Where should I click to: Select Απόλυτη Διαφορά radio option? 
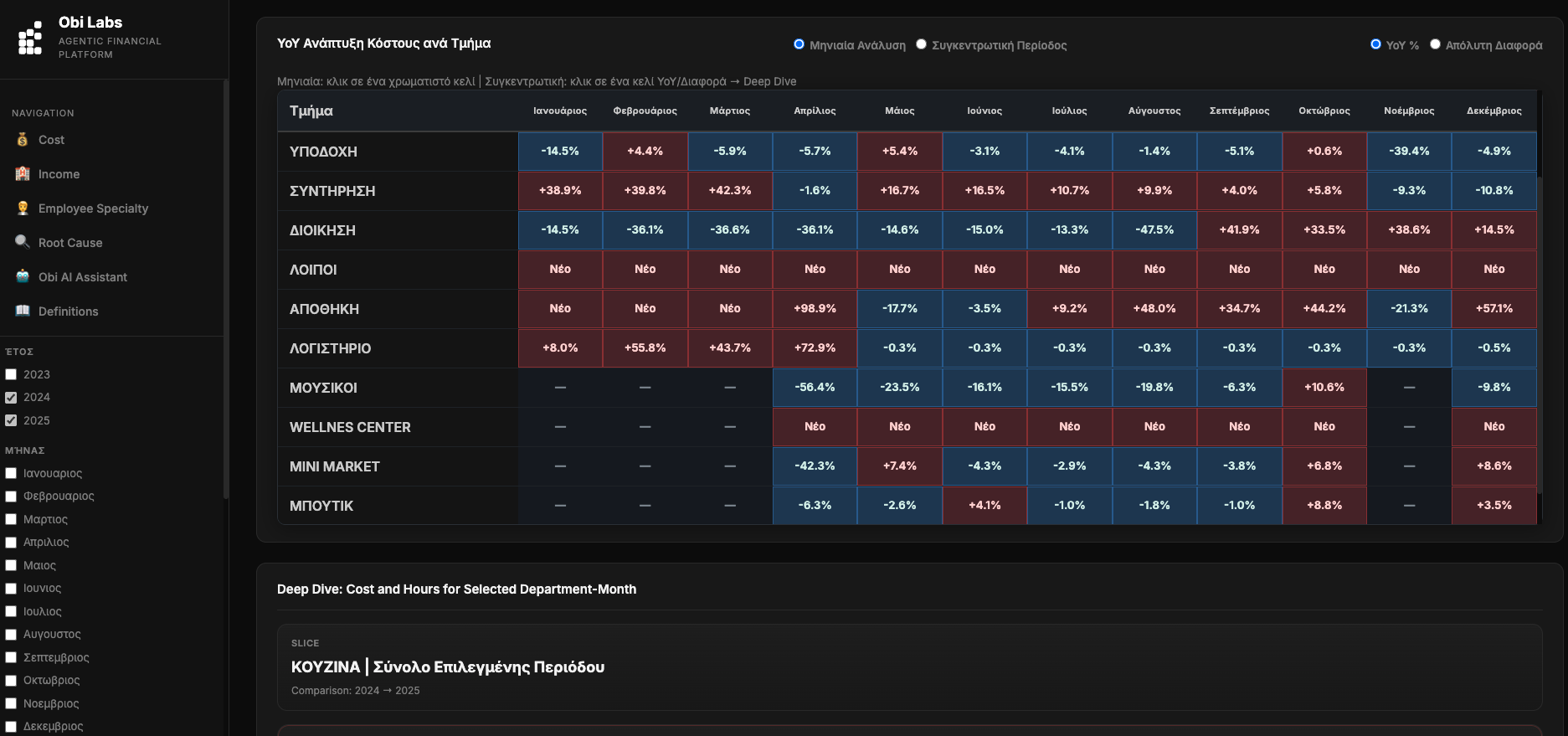coord(1435,44)
